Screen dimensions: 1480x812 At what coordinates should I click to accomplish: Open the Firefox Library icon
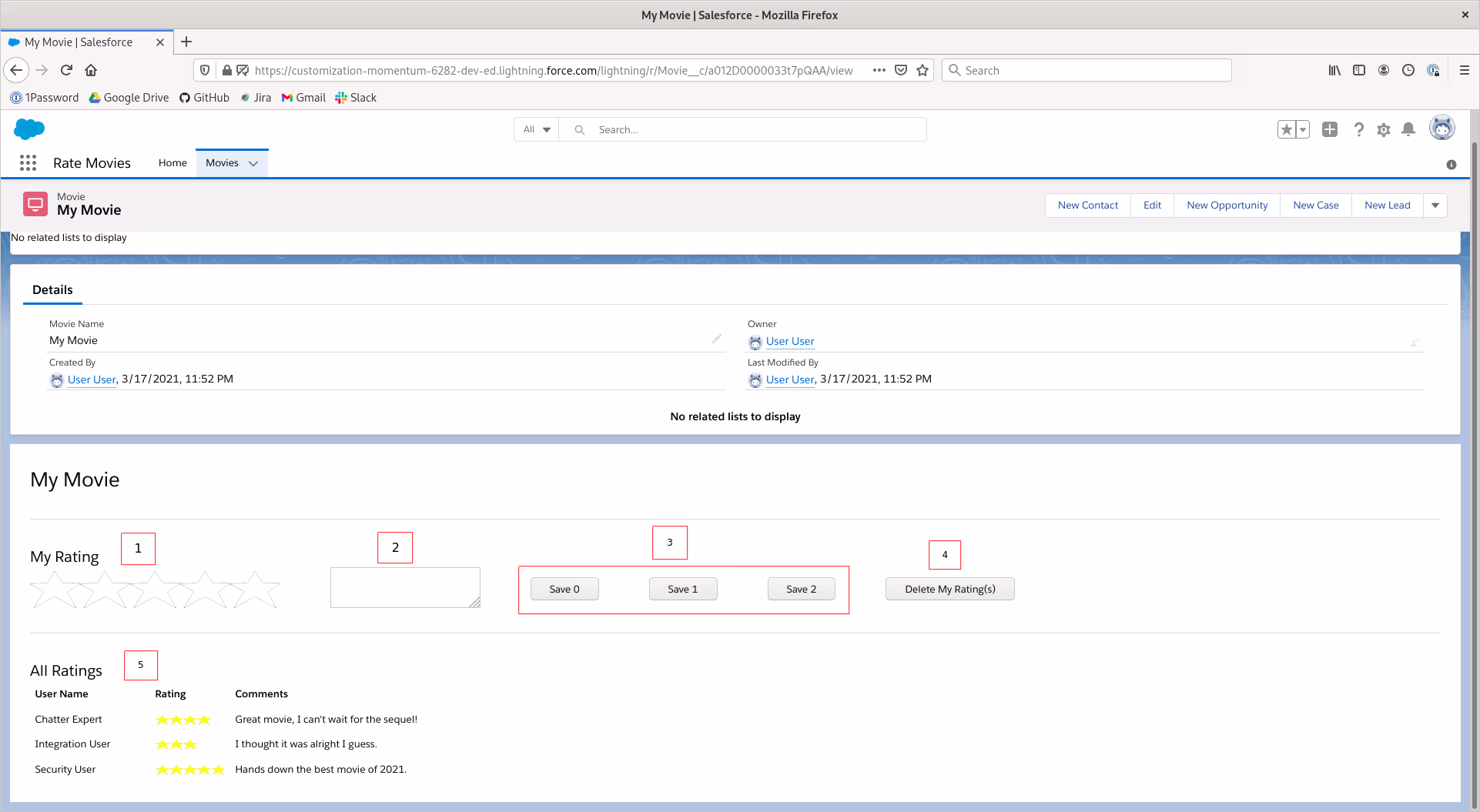[1334, 70]
